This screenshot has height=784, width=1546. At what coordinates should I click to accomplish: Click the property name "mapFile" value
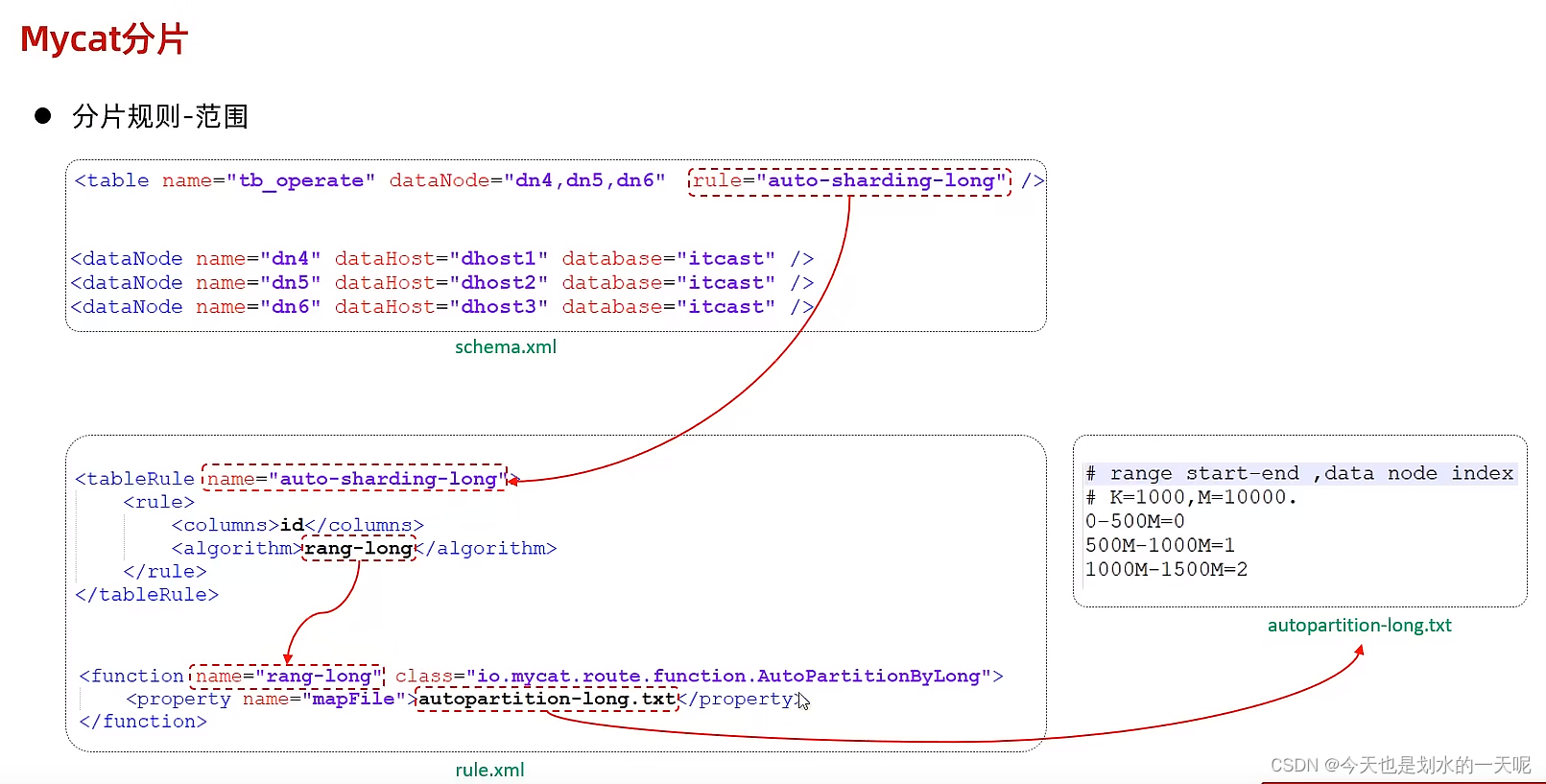click(353, 699)
